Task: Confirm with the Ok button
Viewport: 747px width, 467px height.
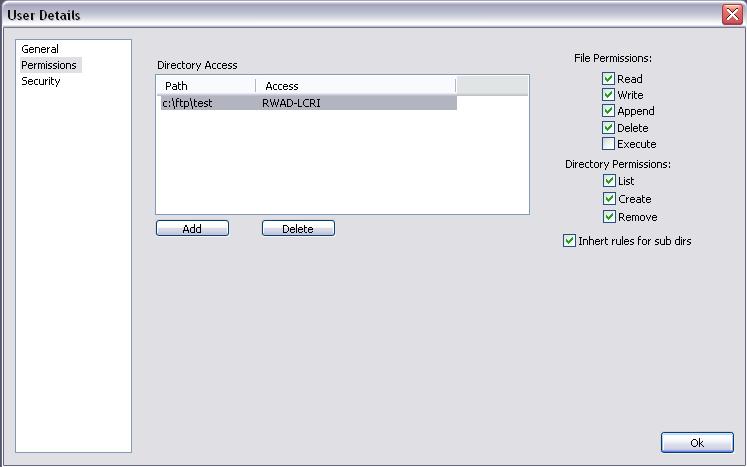Action: tap(697, 443)
